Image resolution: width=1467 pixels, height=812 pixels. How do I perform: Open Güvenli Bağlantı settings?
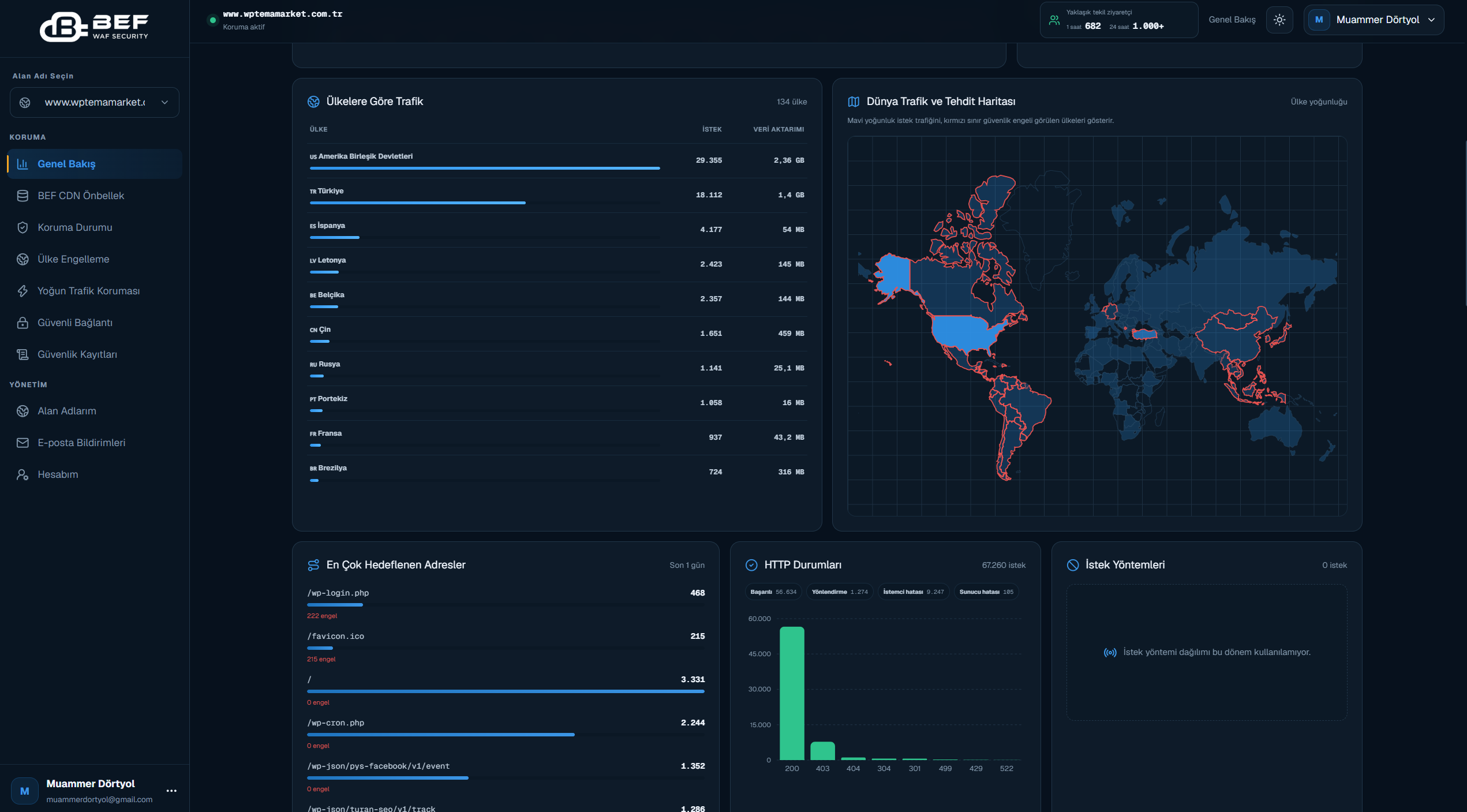[x=95, y=323]
